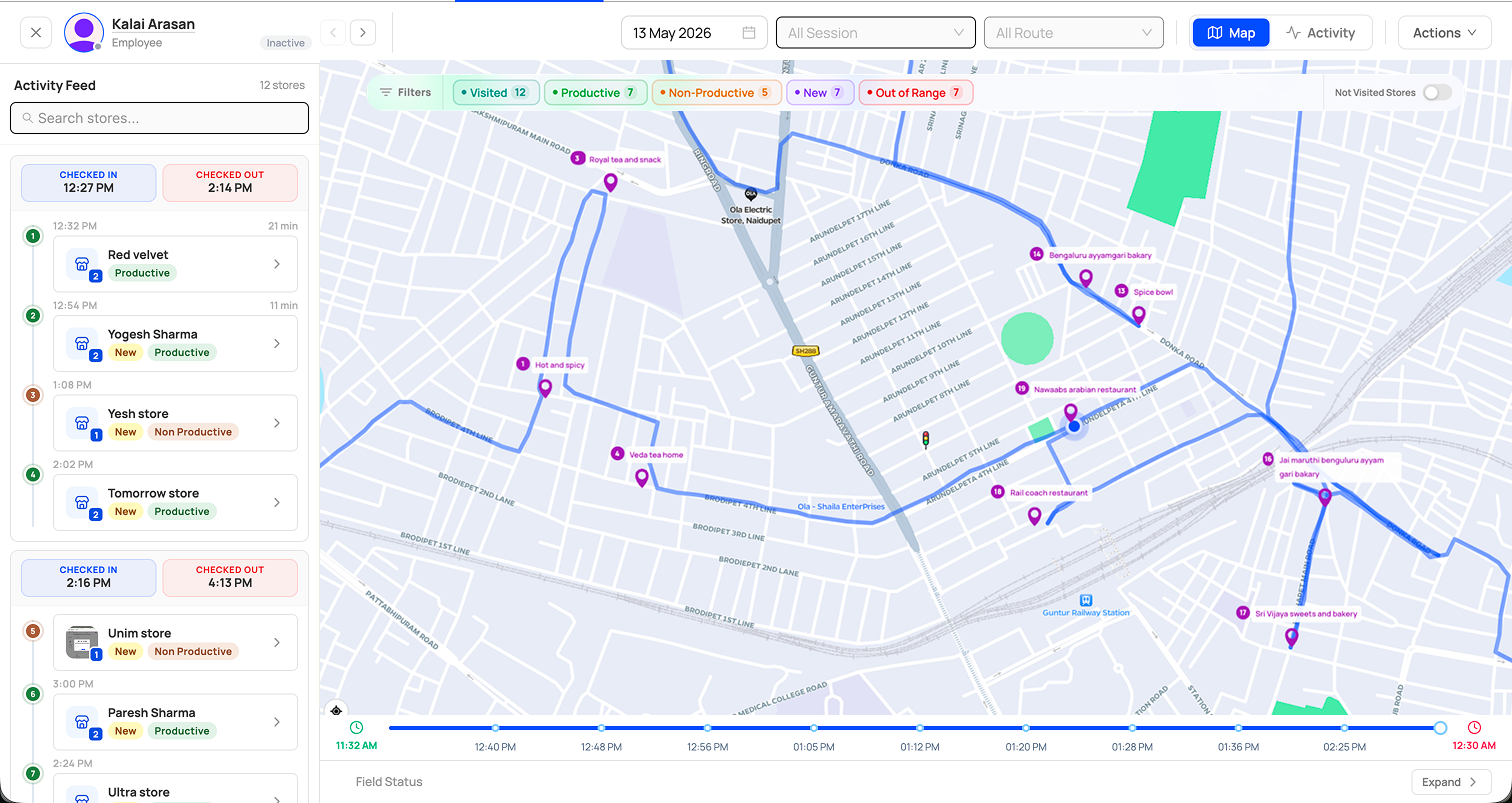Click traffic light icon on map
1512x803 pixels.
[926, 439]
